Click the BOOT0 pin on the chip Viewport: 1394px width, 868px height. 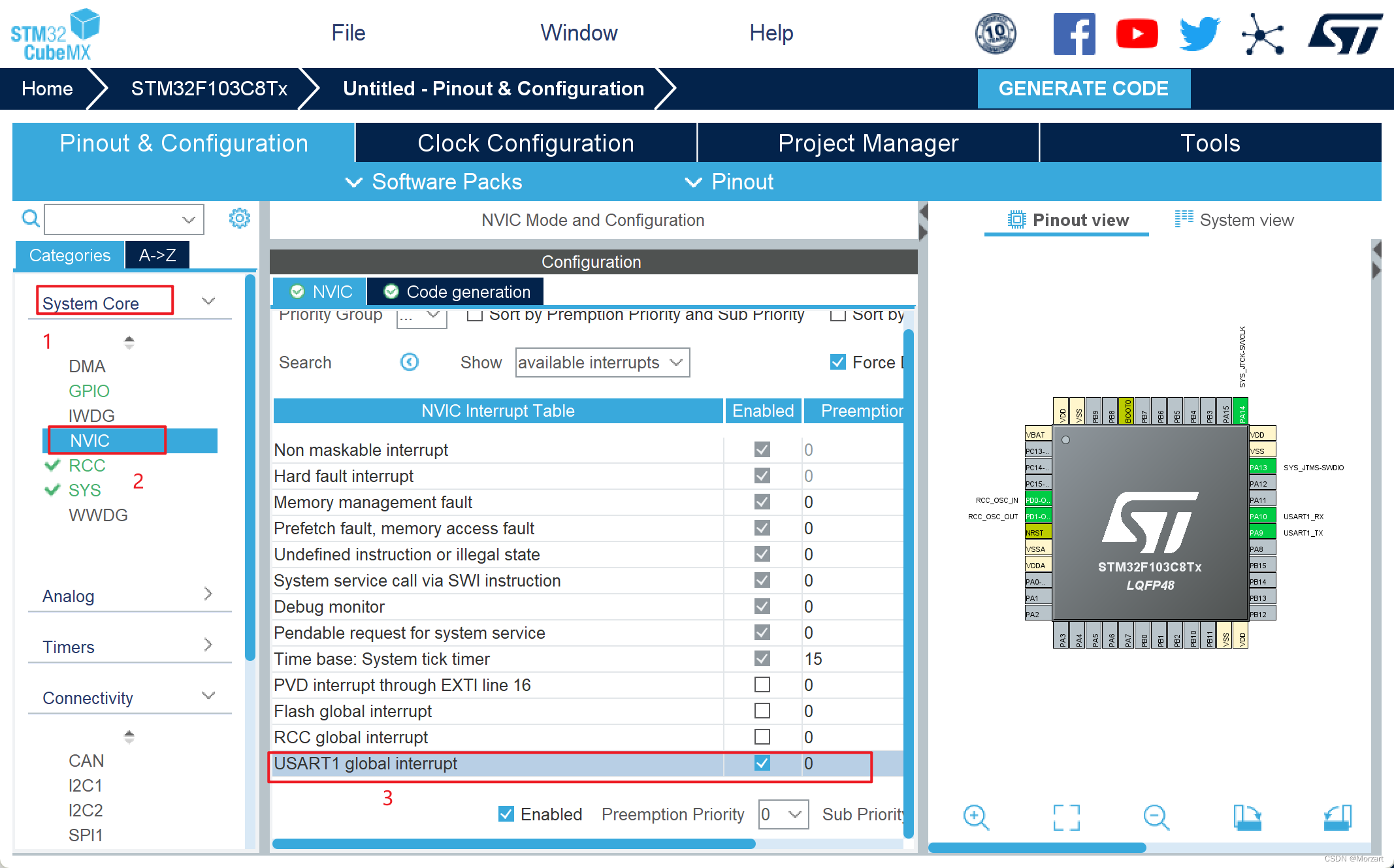tap(1126, 411)
